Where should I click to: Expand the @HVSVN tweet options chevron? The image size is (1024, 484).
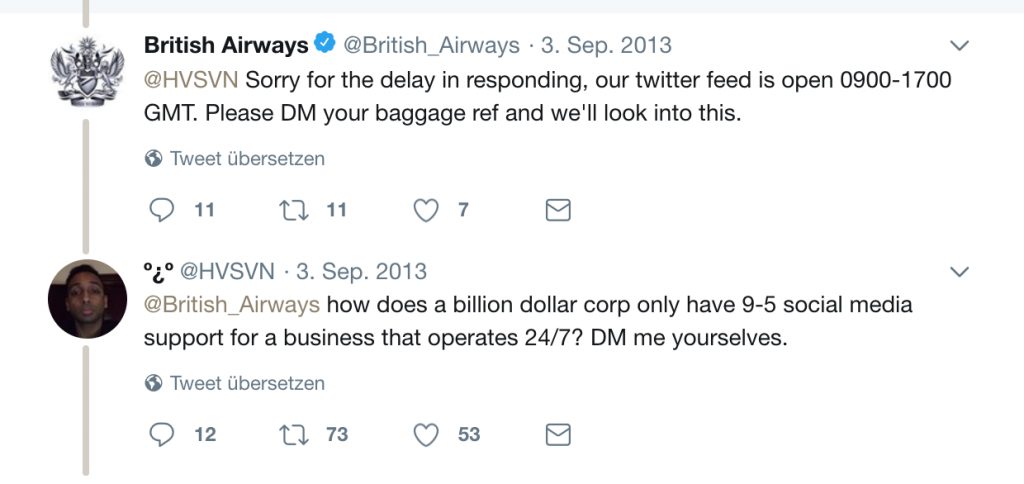point(958,272)
